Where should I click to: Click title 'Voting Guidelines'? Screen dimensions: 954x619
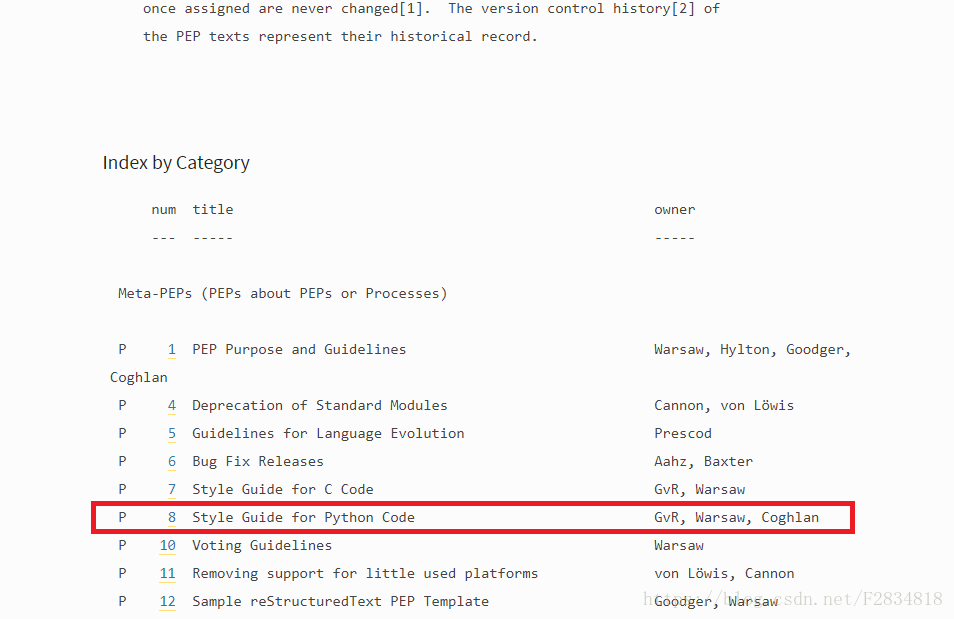[262, 545]
